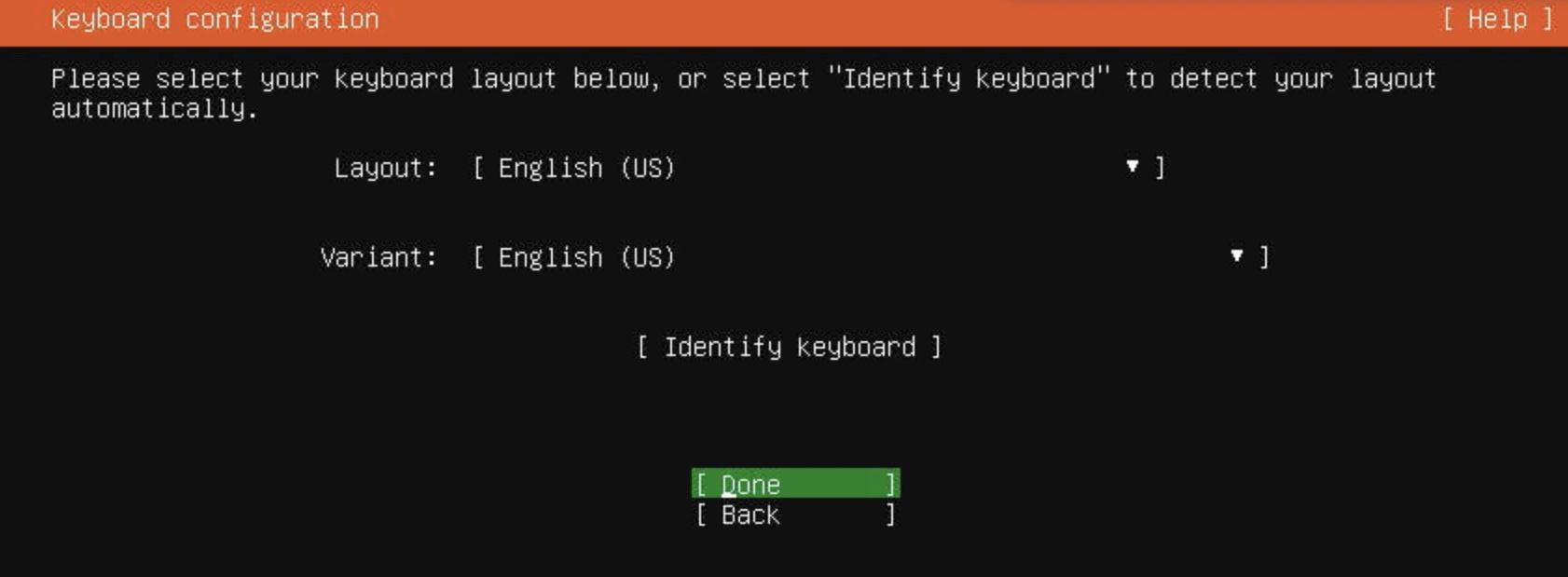This screenshot has height=577, width=1568.
Task: Select the English (US) layout value text
Action: 586,168
